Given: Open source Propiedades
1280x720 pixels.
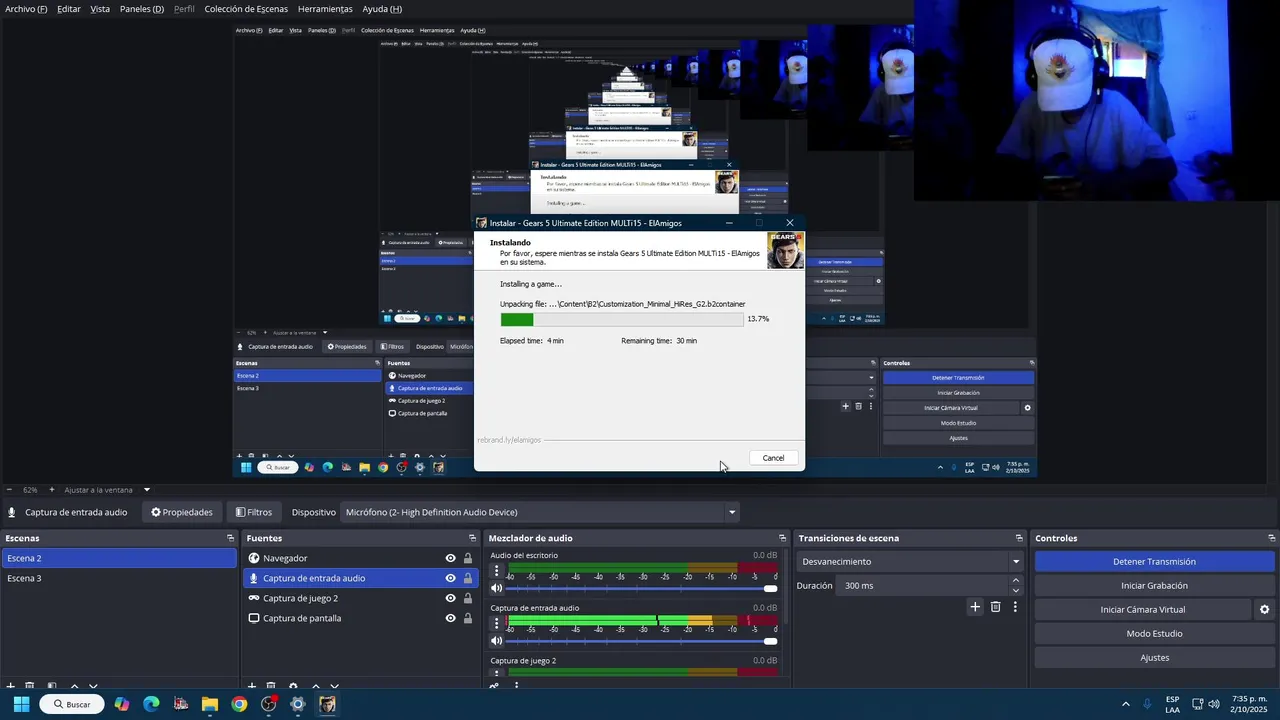Looking at the screenshot, I should (182, 512).
